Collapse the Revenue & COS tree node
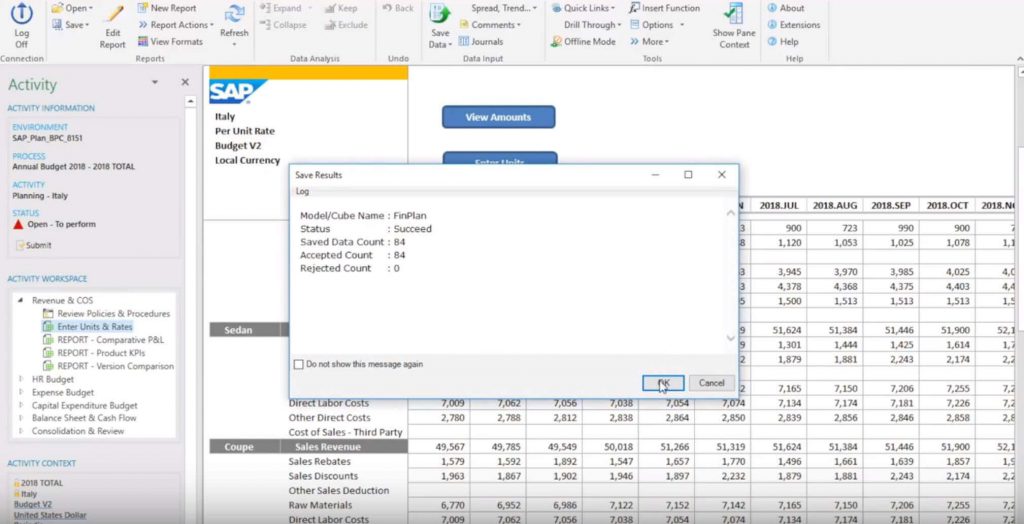Image resolution: width=1024 pixels, height=524 pixels. [20, 301]
